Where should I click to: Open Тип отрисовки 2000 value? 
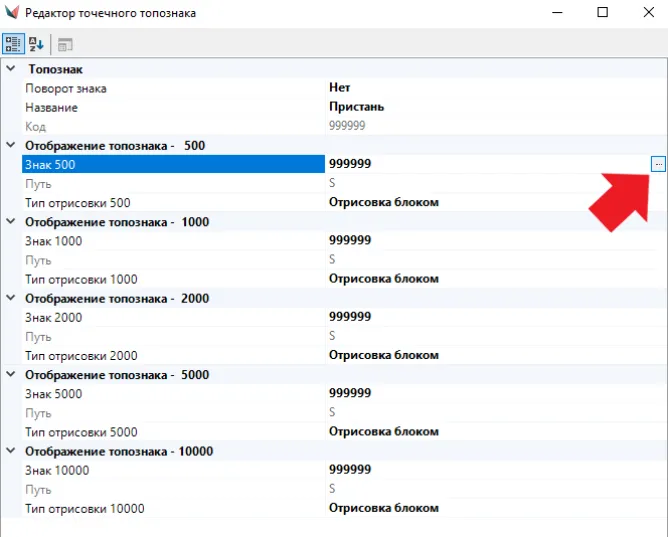(x=480, y=355)
